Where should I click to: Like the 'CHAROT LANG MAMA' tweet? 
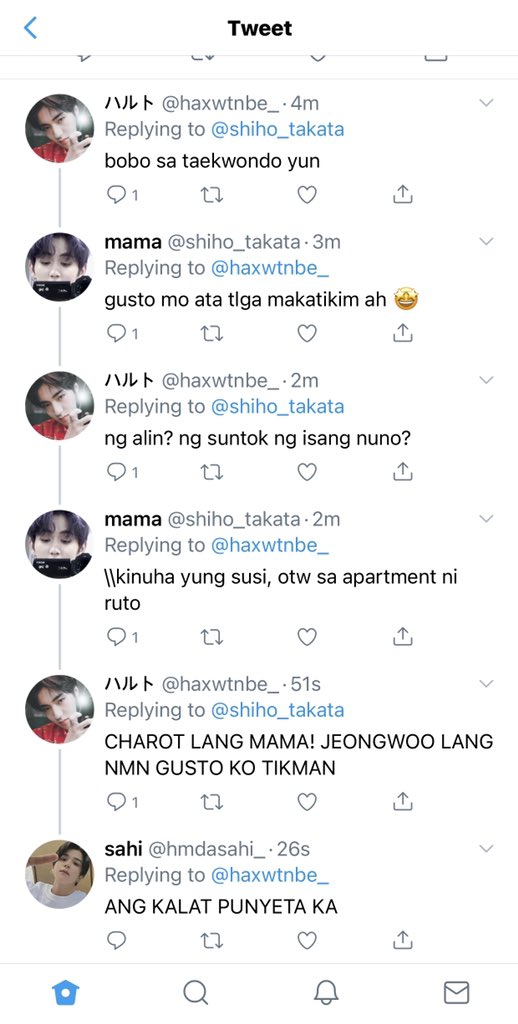(x=307, y=801)
